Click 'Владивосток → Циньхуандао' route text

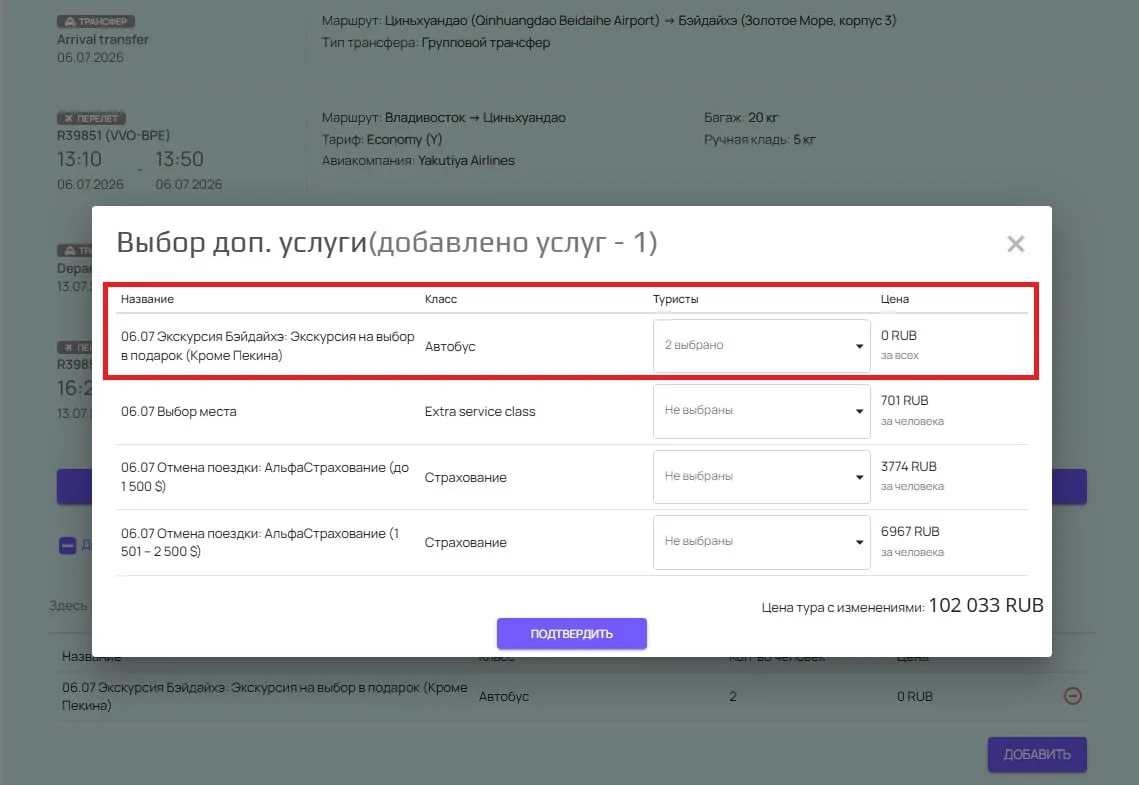[475, 118]
